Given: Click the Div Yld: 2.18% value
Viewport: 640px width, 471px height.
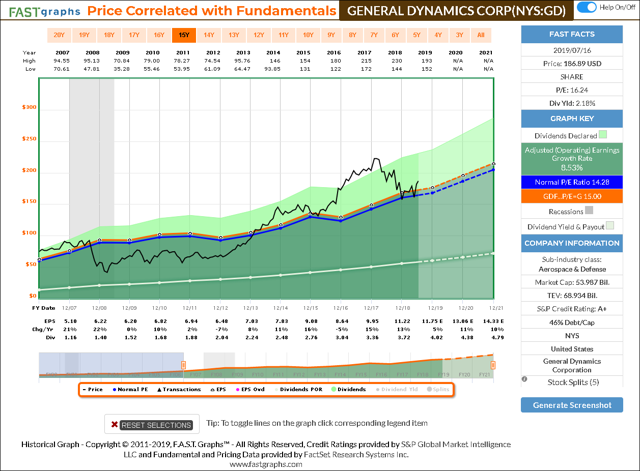Looking at the screenshot, I should tap(572, 103).
